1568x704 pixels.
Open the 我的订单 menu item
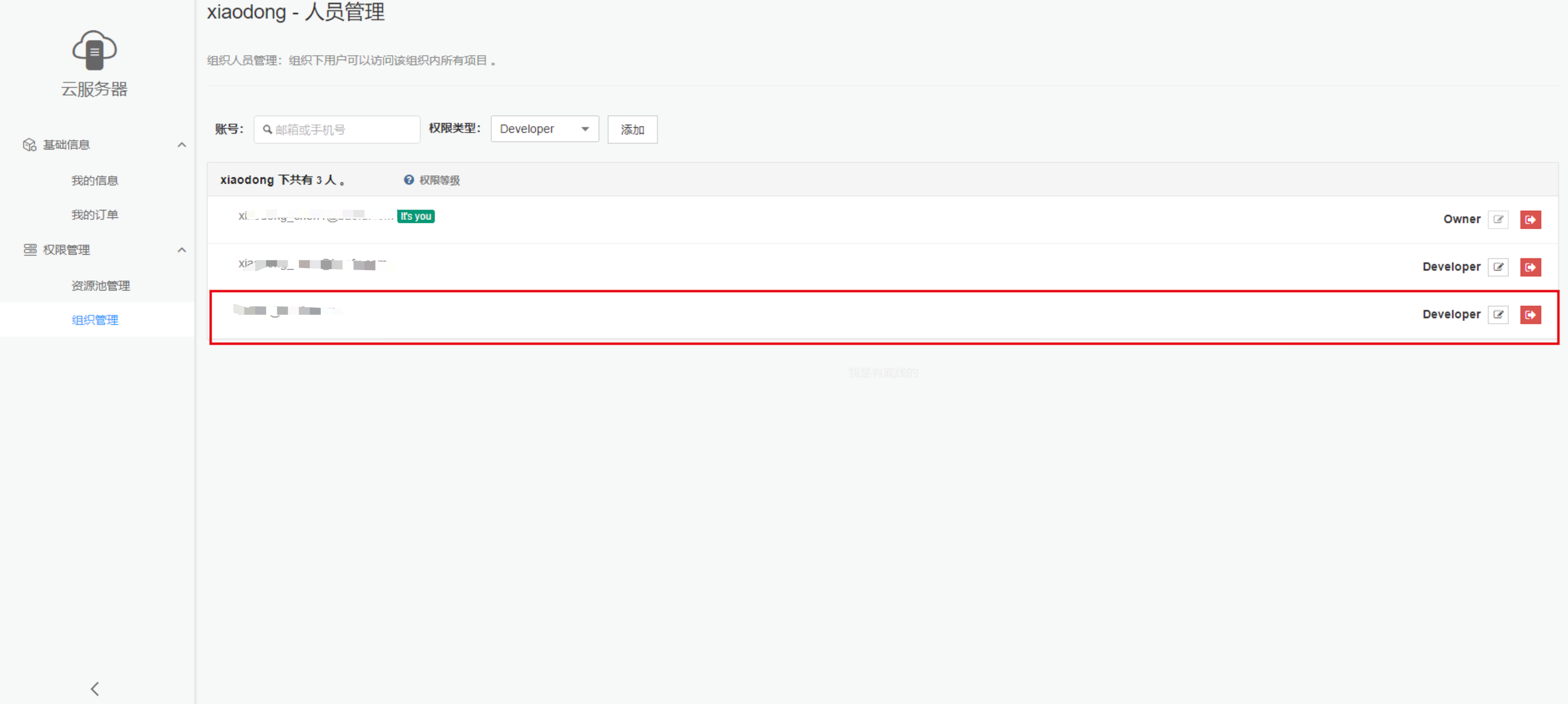(94, 215)
